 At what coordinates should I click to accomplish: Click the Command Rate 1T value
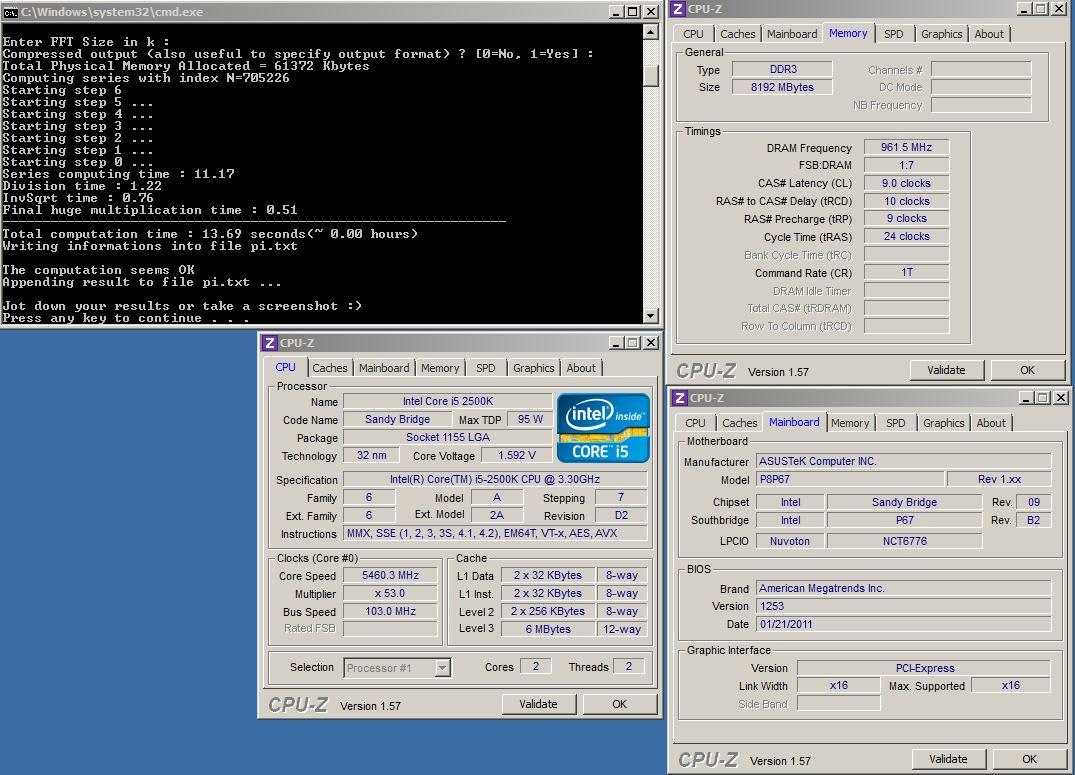906,272
